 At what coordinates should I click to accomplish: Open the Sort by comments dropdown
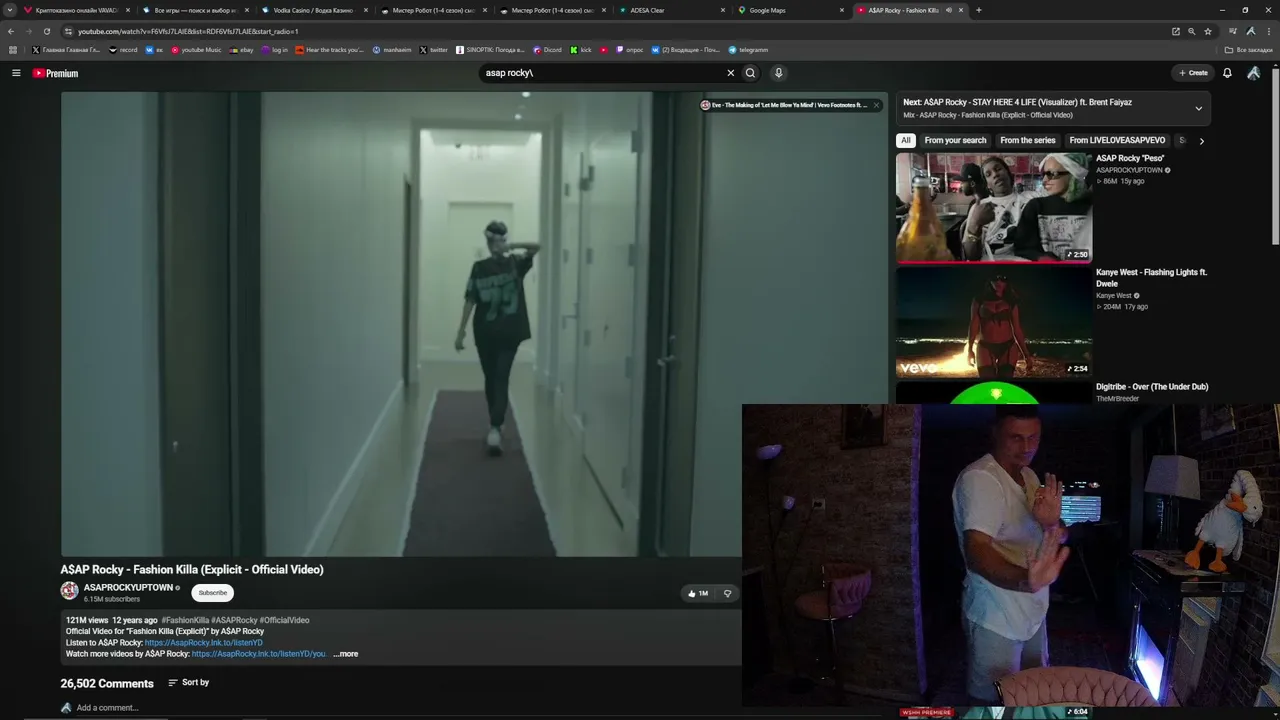coord(188,683)
